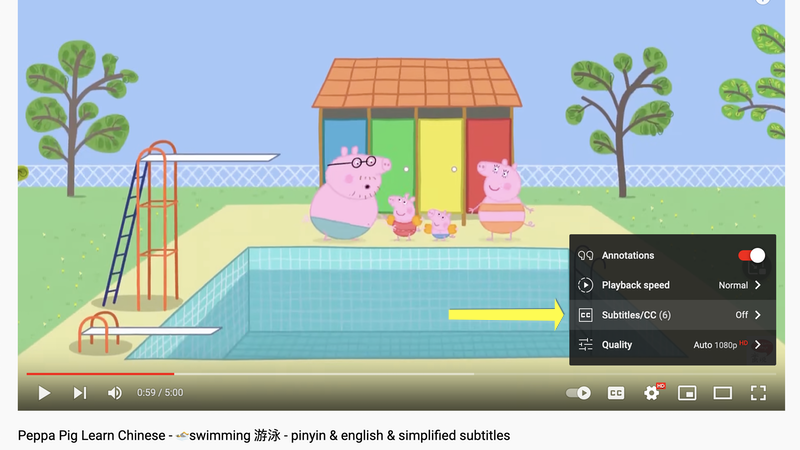Switch to theater mode
This screenshot has width=800, height=450.
(x=722, y=393)
